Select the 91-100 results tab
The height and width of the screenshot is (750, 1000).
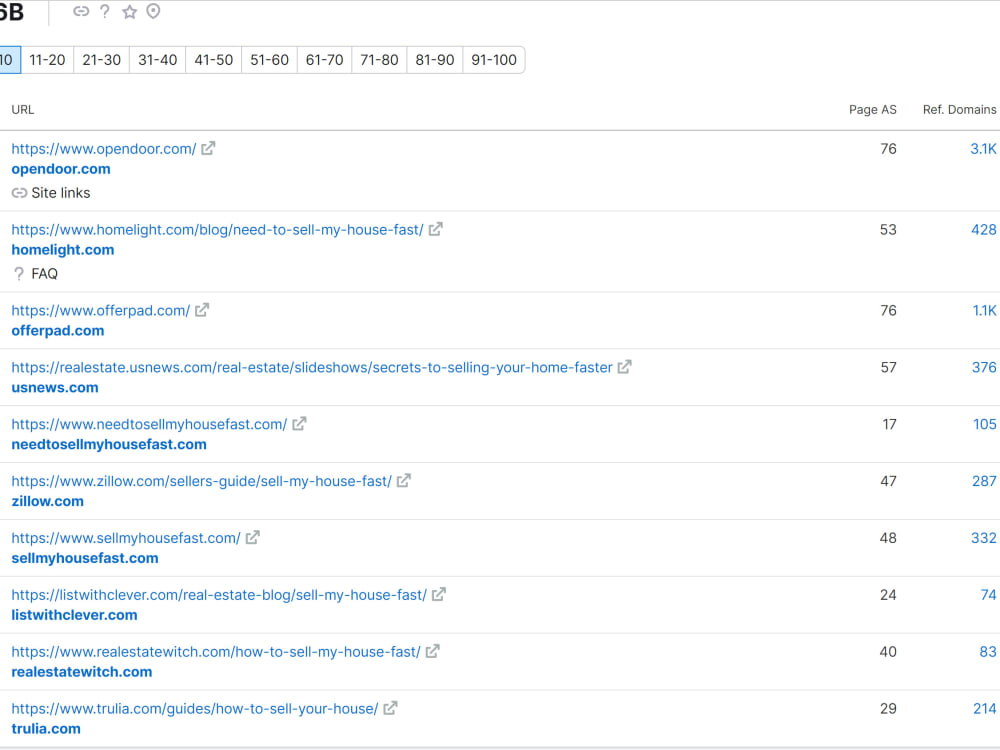(494, 60)
